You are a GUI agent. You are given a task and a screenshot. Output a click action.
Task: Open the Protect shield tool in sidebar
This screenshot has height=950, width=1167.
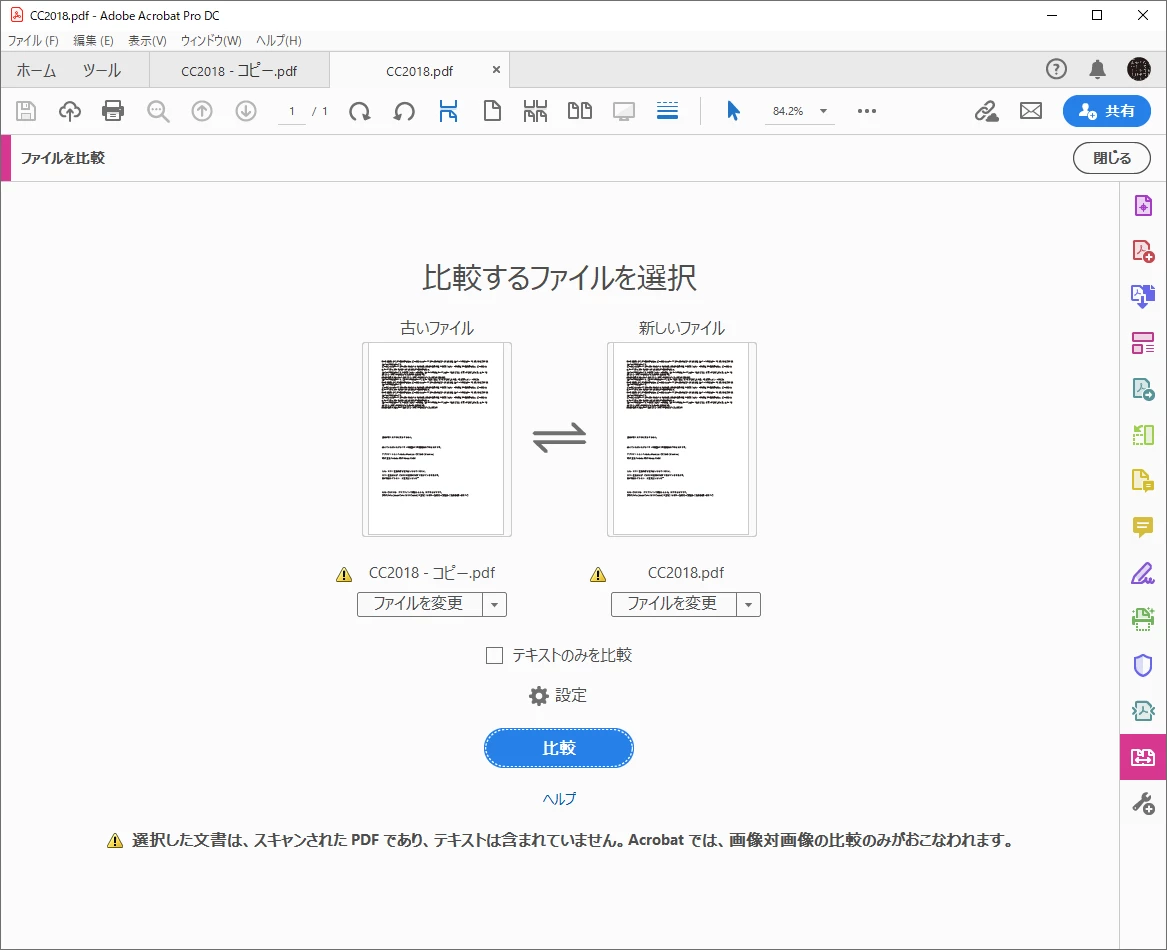[1143, 665]
